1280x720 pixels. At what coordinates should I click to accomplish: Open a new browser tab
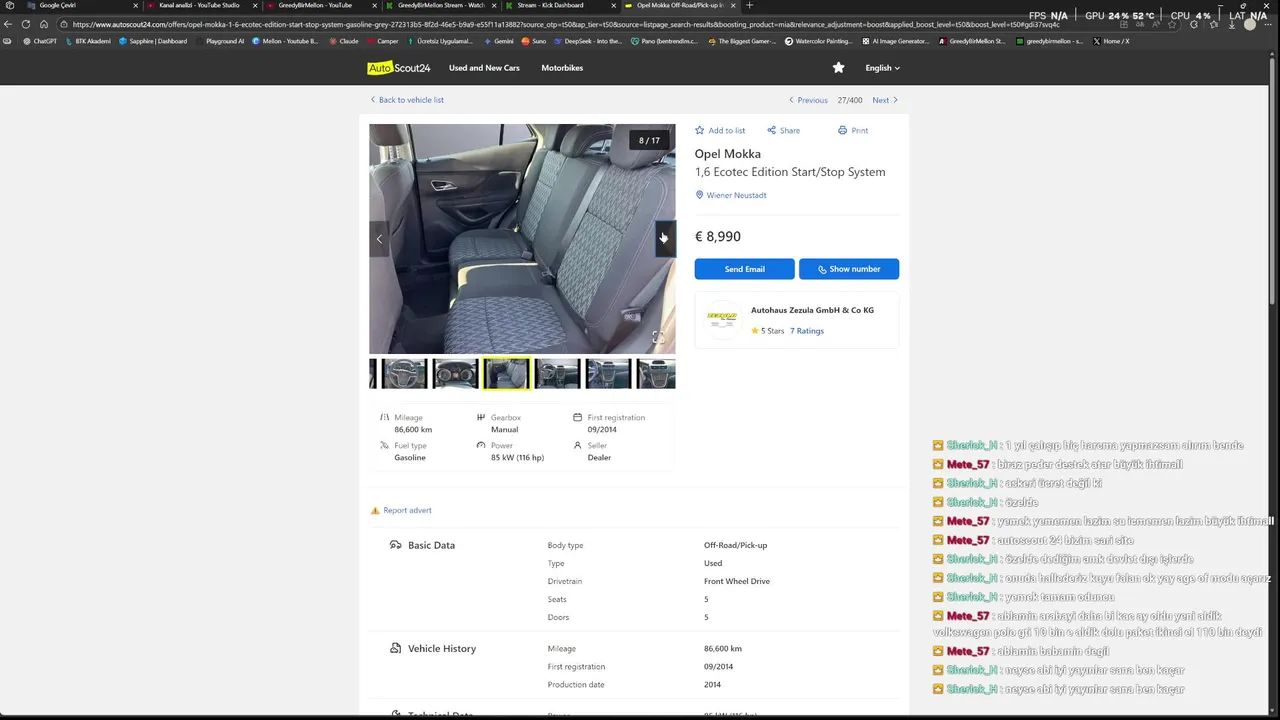[x=749, y=5]
